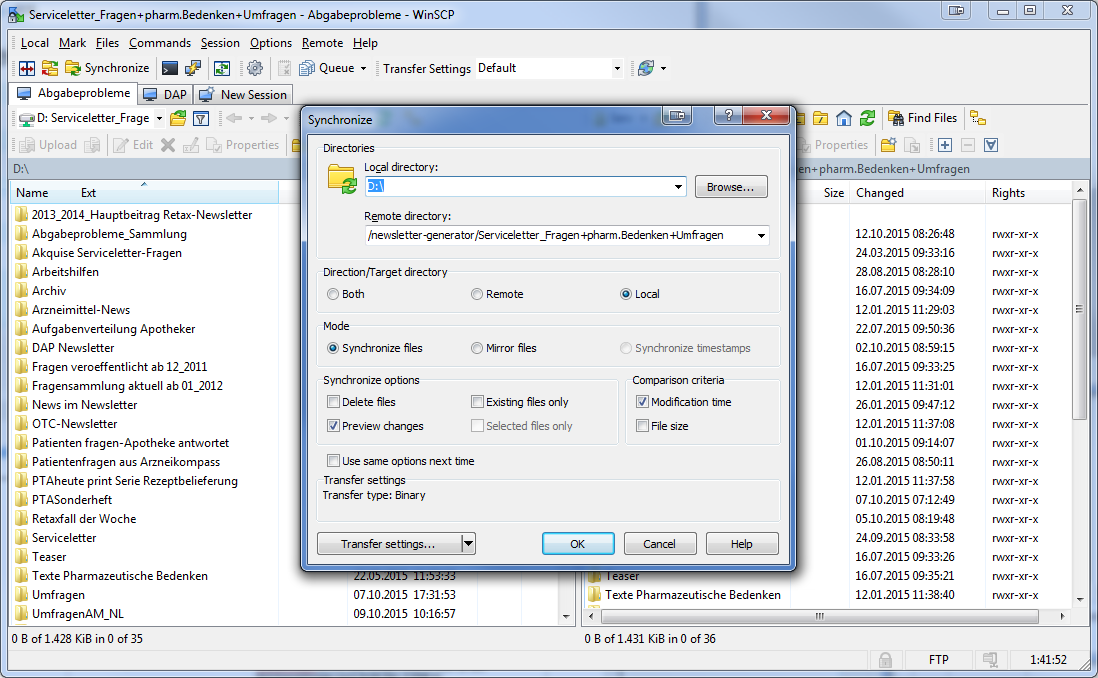Open the Preferences gear icon
Screen dimensions: 1098x678
(x=255, y=68)
